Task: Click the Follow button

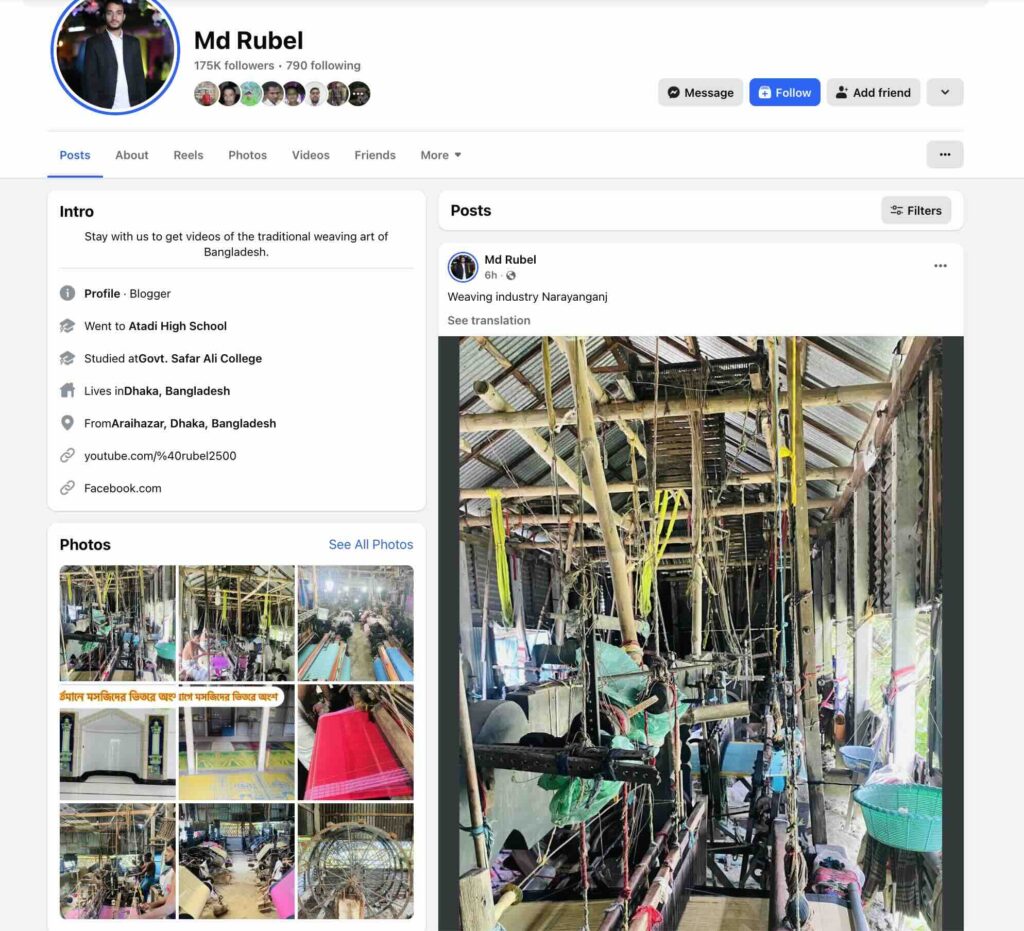Action: click(784, 92)
